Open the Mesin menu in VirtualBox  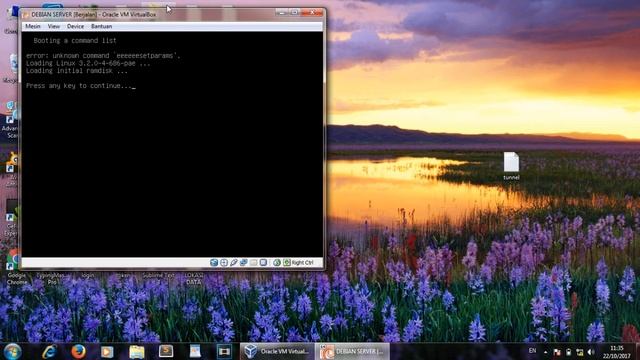(x=33, y=26)
